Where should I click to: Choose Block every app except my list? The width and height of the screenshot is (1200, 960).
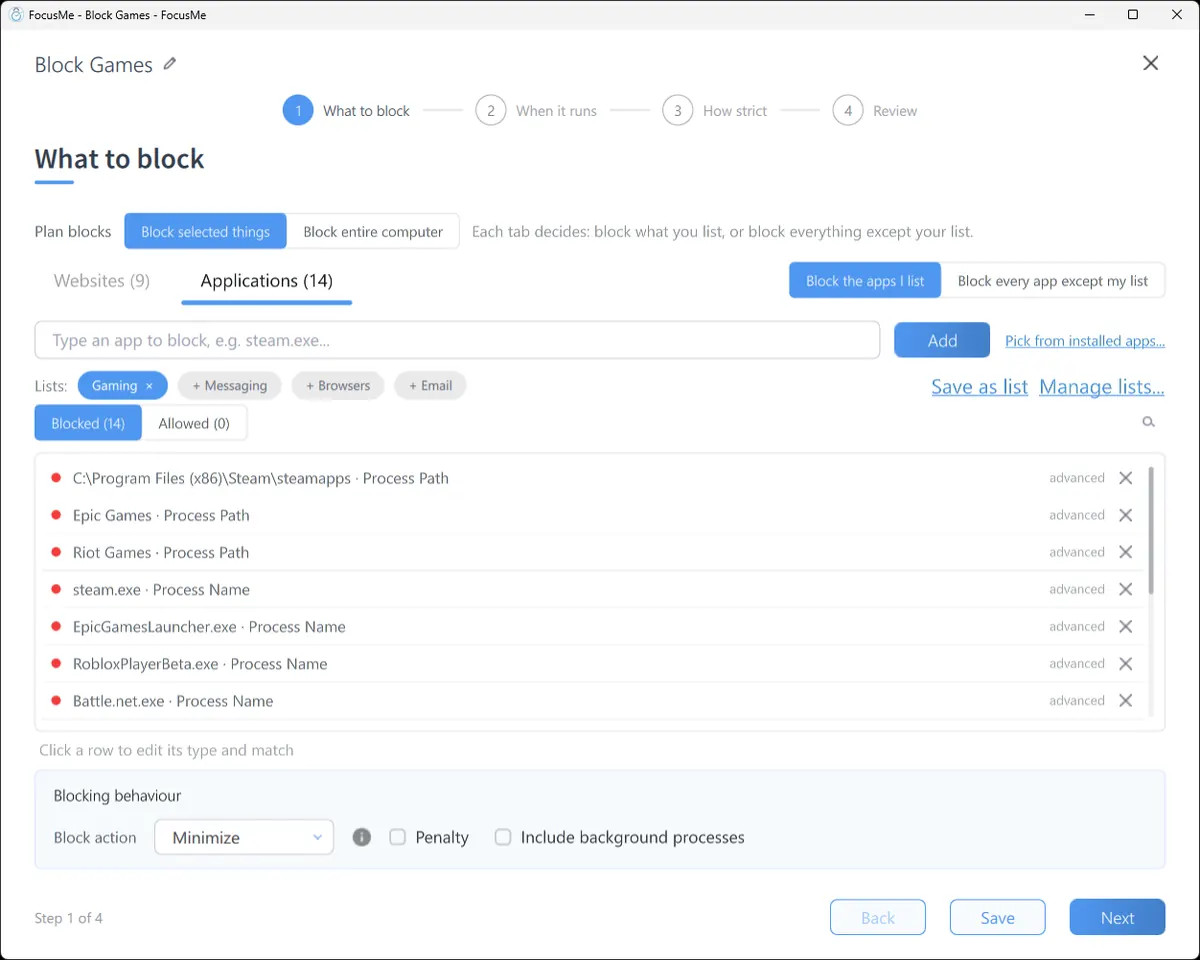pos(1053,281)
